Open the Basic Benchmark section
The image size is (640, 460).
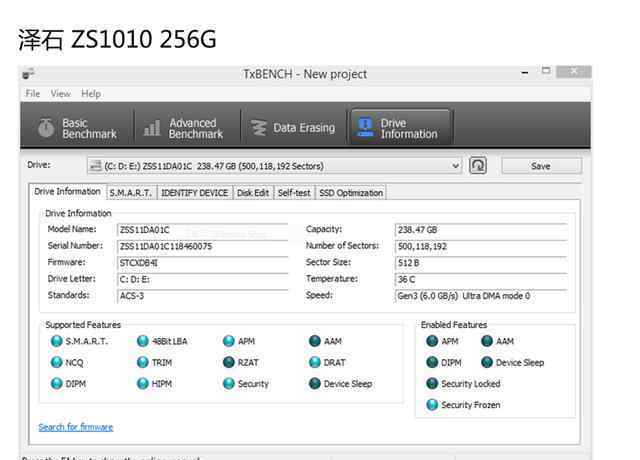click(77, 128)
